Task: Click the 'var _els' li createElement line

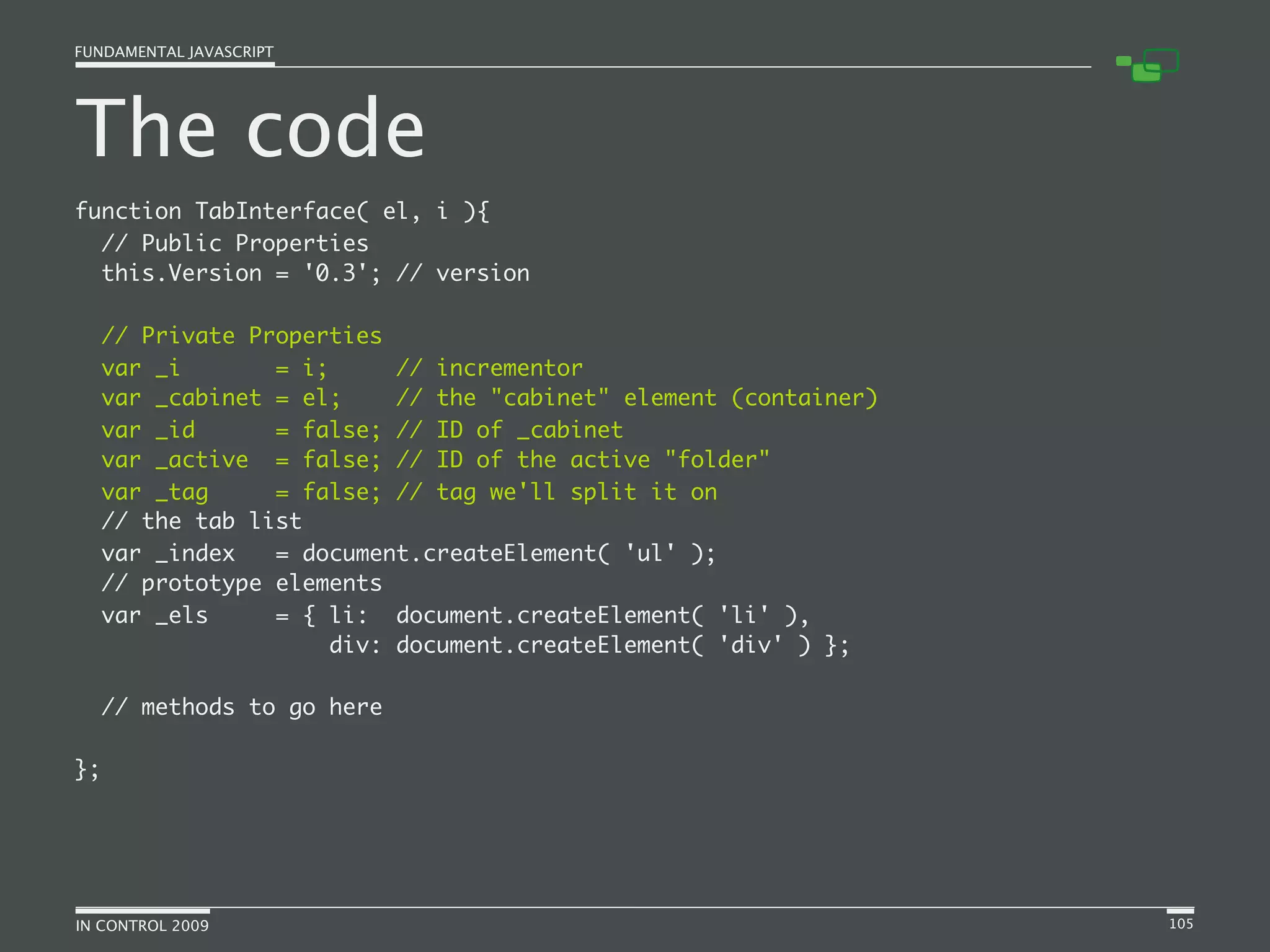Action: (x=455, y=615)
